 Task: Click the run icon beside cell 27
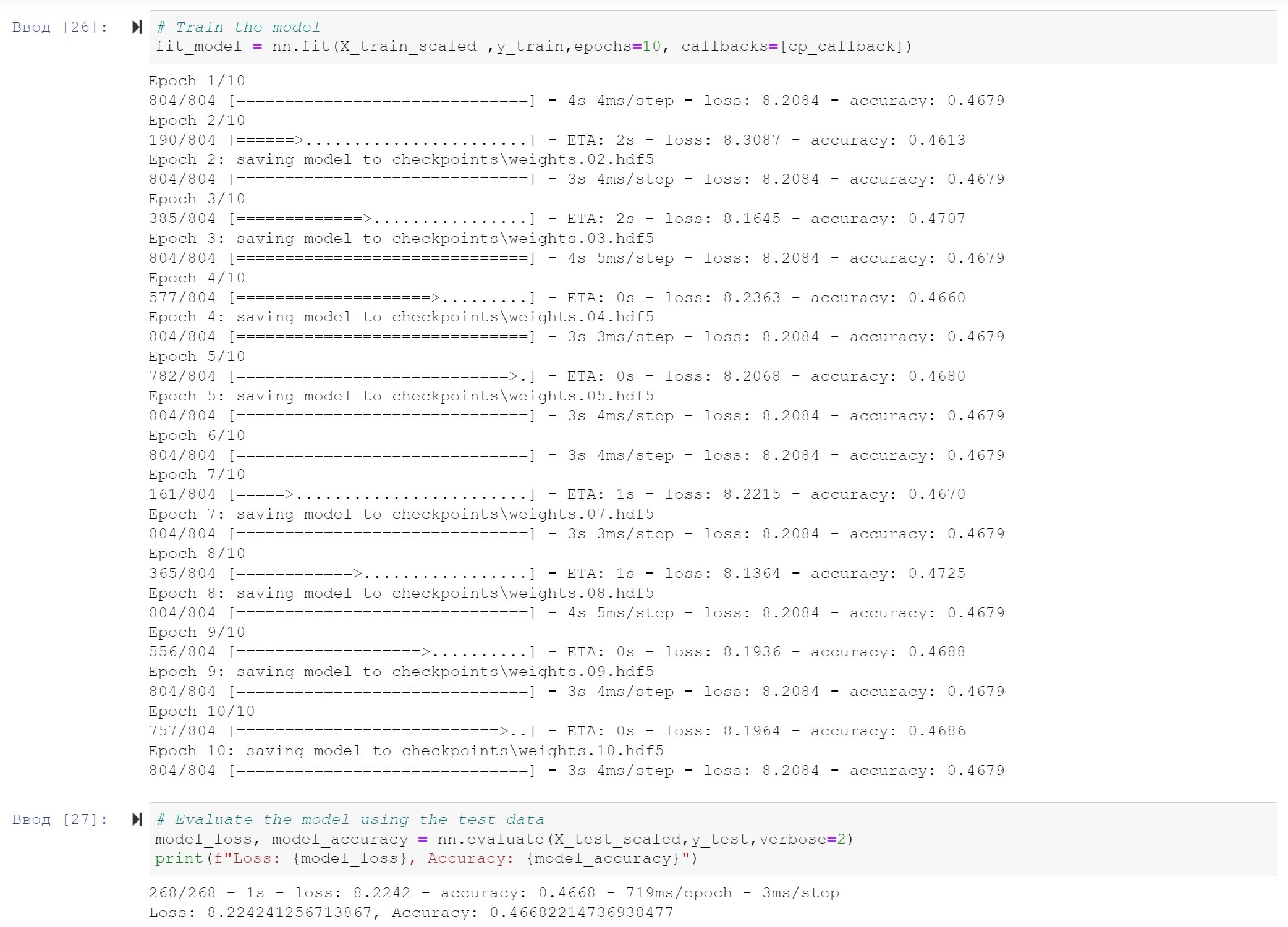point(136,820)
